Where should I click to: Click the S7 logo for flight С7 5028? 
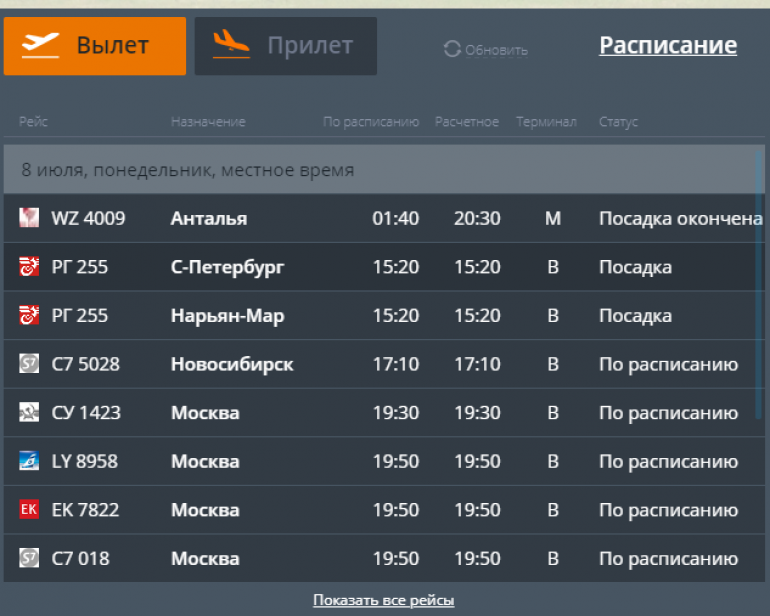tap(29, 364)
